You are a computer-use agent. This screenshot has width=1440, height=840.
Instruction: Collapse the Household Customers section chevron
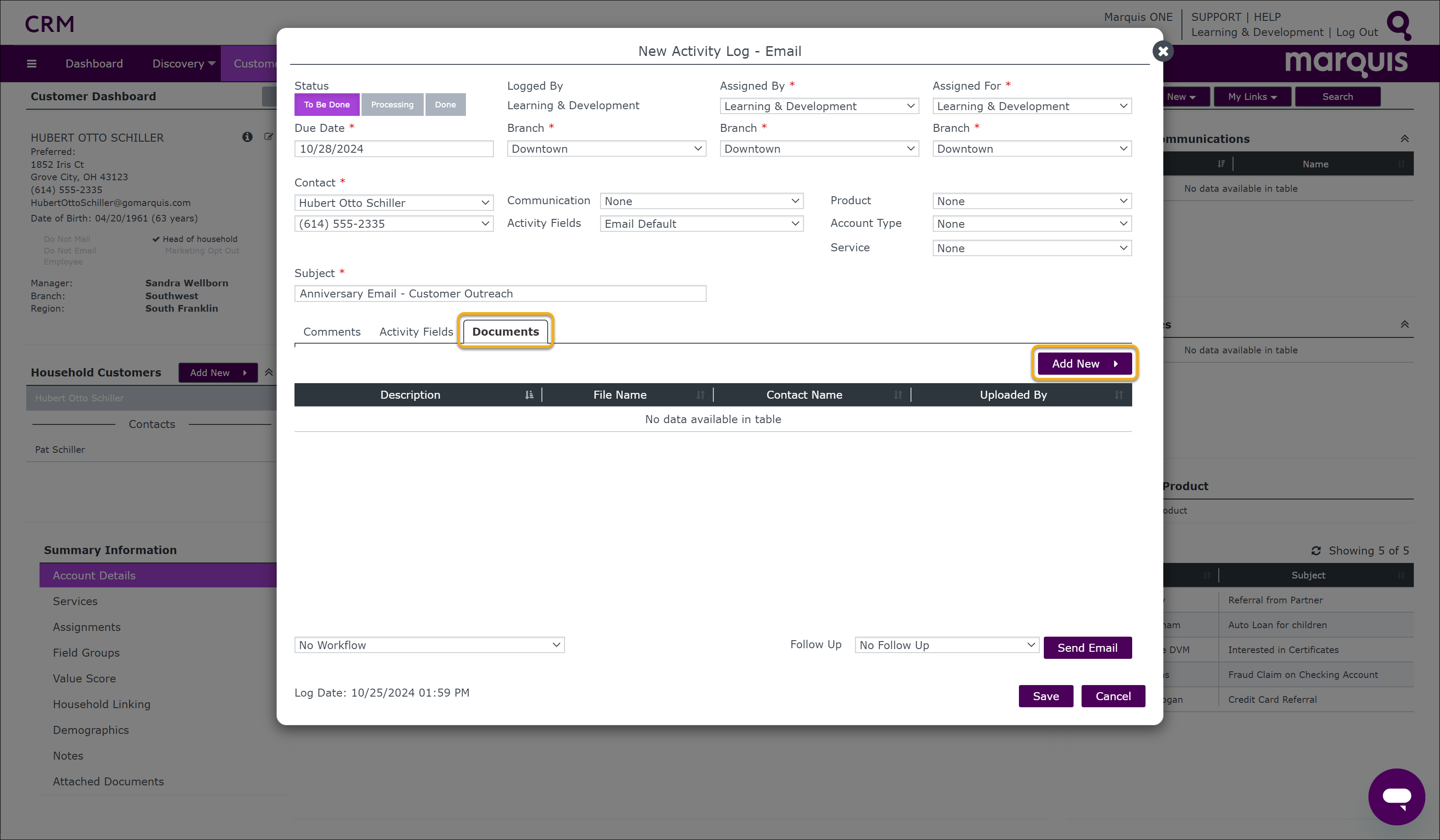tap(269, 372)
